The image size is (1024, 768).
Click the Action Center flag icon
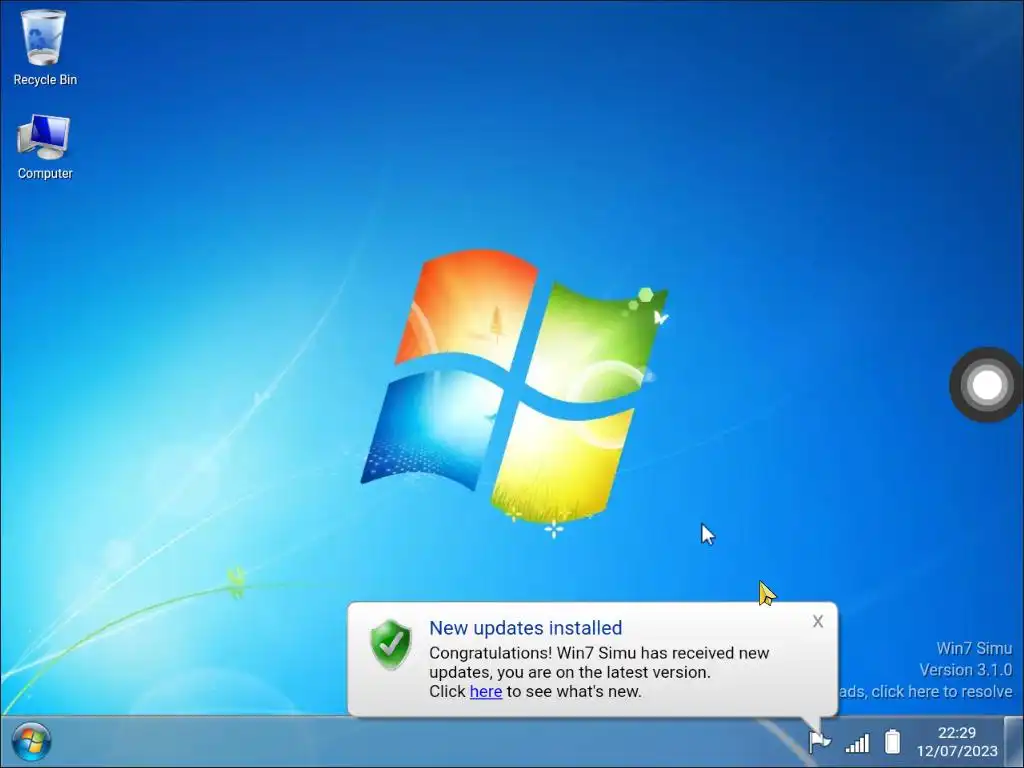[x=819, y=742]
